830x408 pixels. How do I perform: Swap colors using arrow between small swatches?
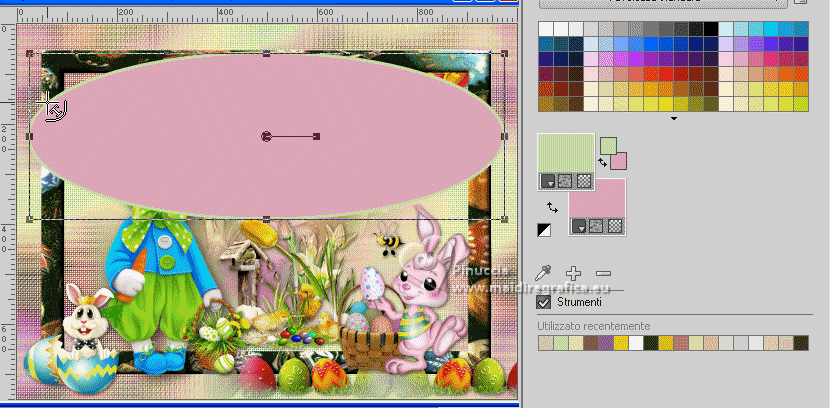[x=602, y=162]
